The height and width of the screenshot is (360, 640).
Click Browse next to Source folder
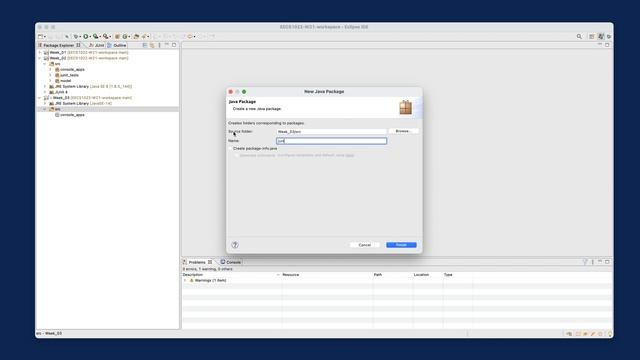point(403,131)
